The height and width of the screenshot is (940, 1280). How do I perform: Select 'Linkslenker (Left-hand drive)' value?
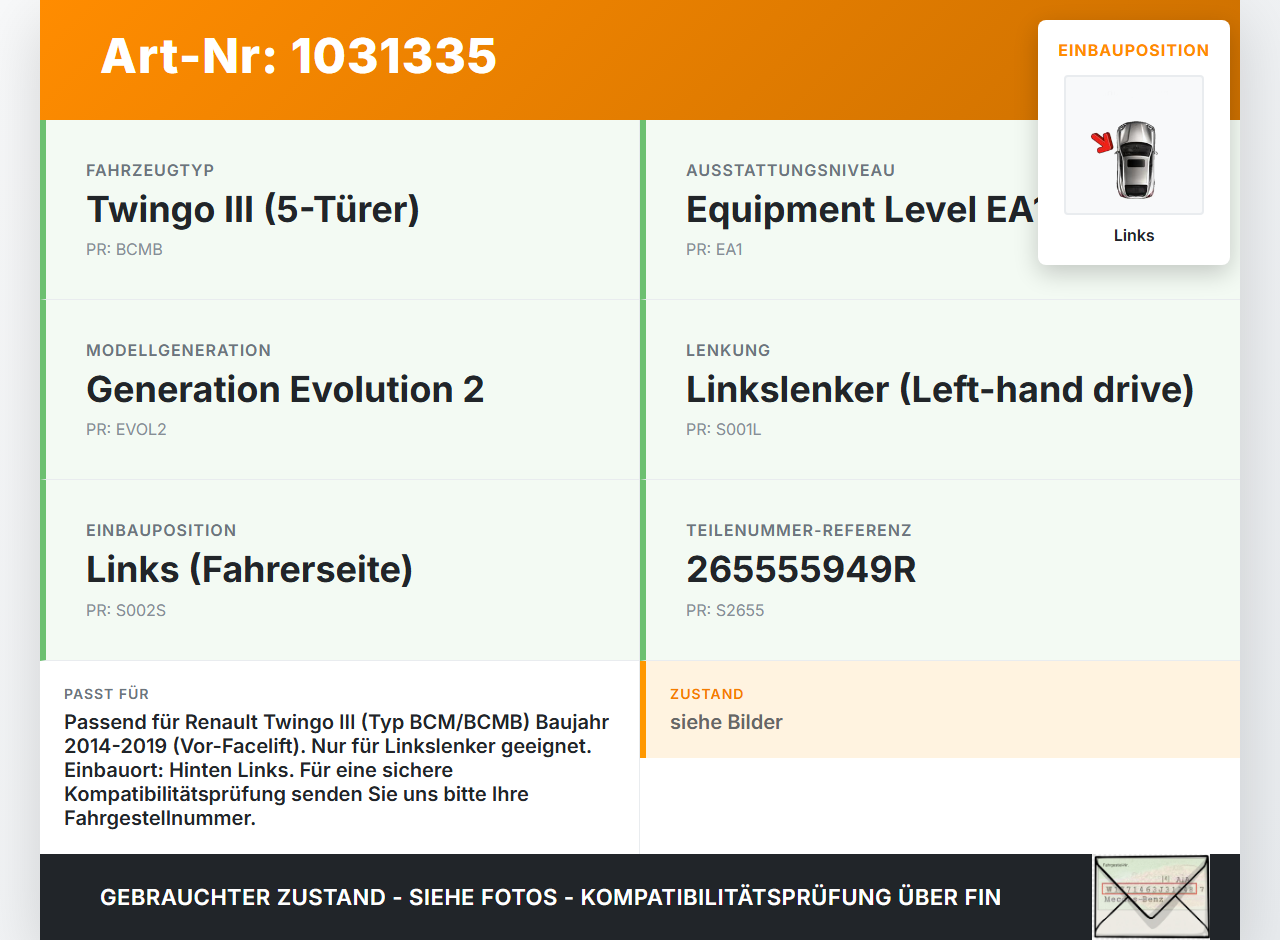(x=940, y=390)
